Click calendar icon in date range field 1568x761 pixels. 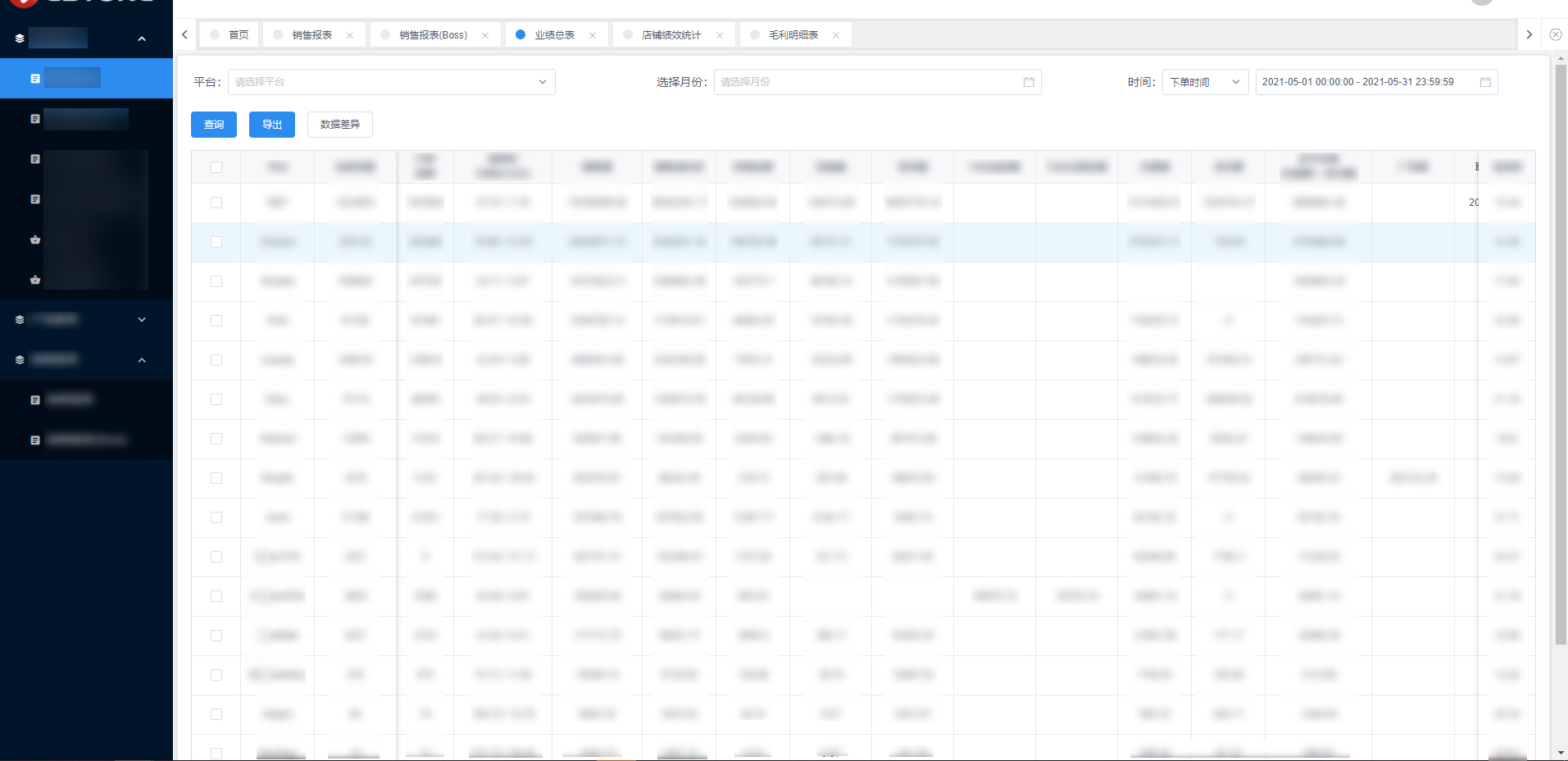click(x=1484, y=82)
